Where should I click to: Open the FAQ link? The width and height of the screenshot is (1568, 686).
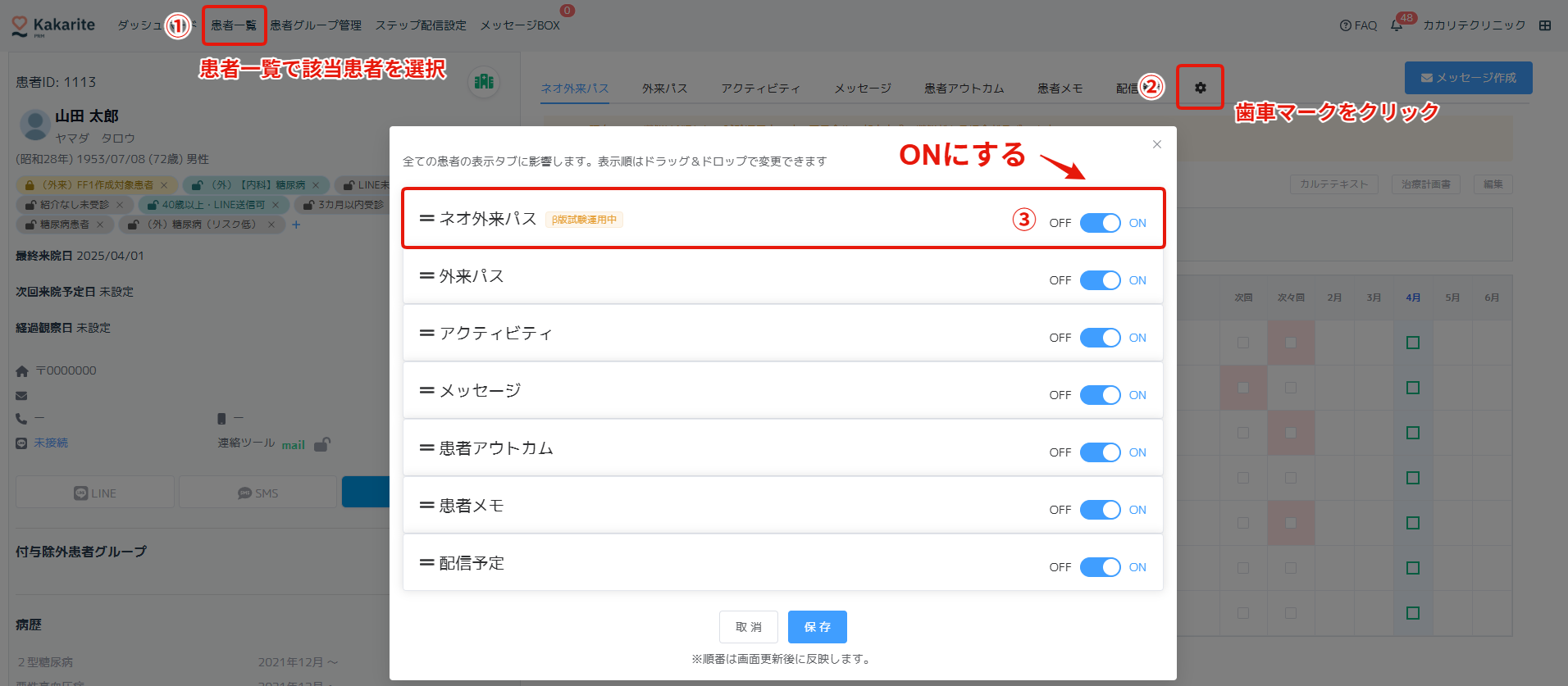(1358, 25)
